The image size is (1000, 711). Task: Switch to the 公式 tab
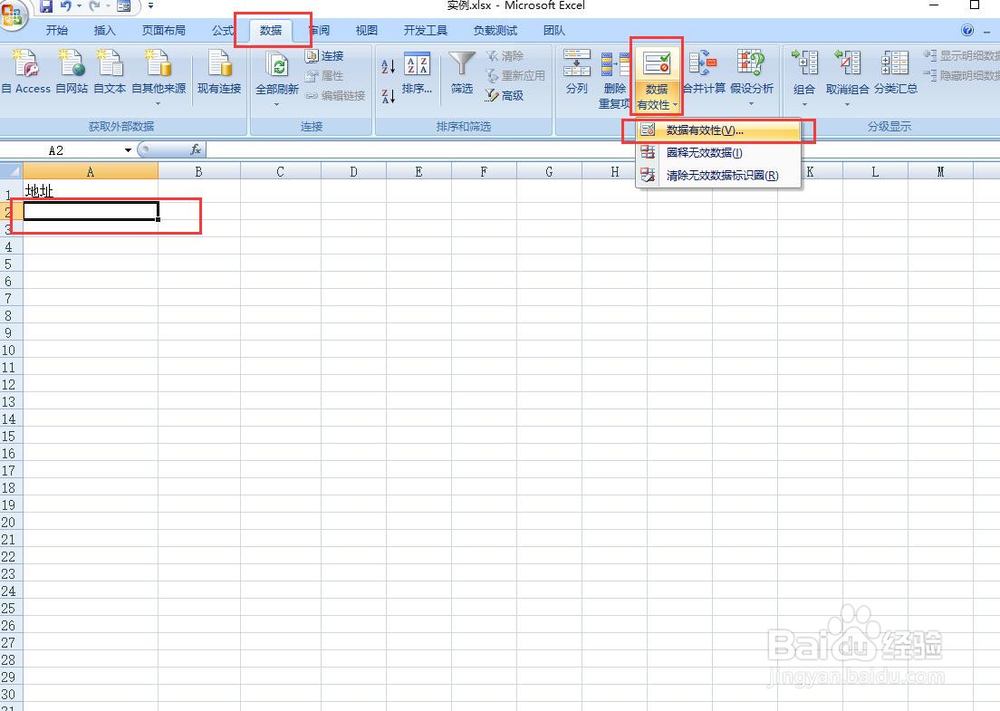pos(223,31)
